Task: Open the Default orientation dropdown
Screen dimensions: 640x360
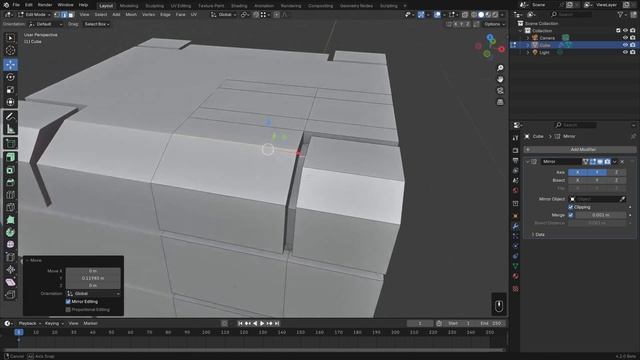Action: (45, 24)
